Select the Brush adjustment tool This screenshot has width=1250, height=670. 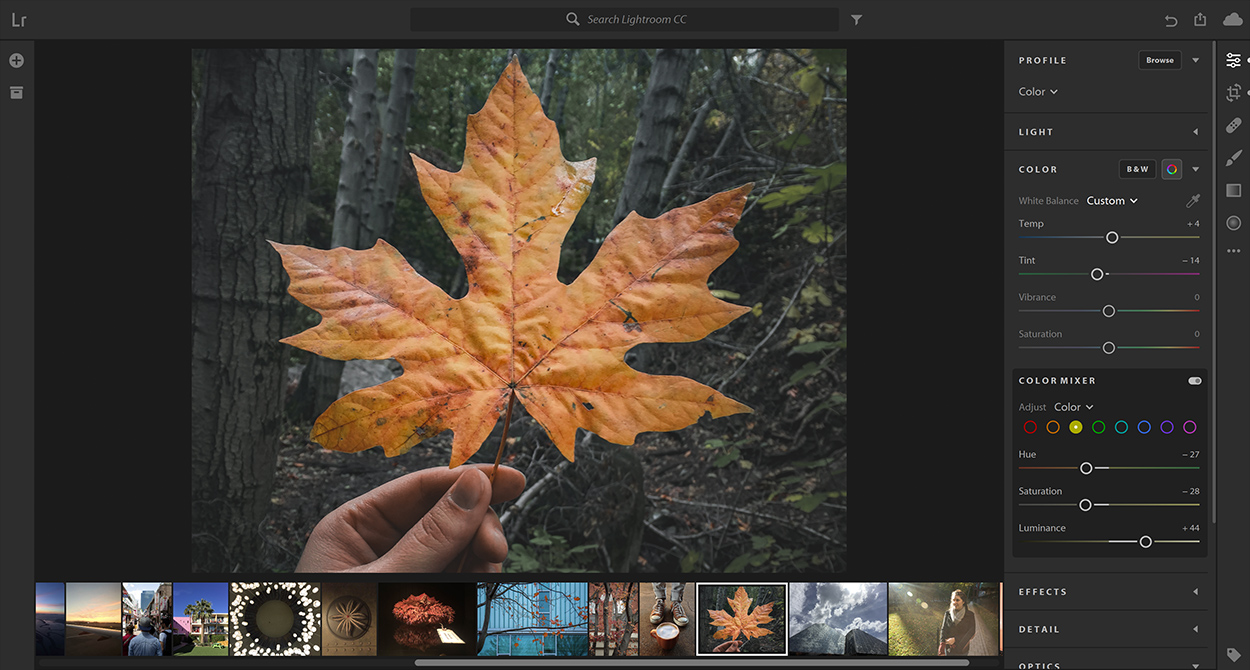click(x=1233, y=158)
